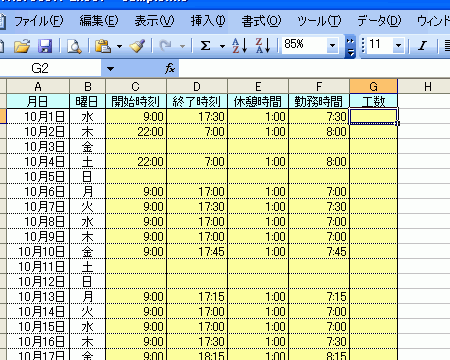
Task: Activate the Format Painter brush
Action: (x=137, y=46)
